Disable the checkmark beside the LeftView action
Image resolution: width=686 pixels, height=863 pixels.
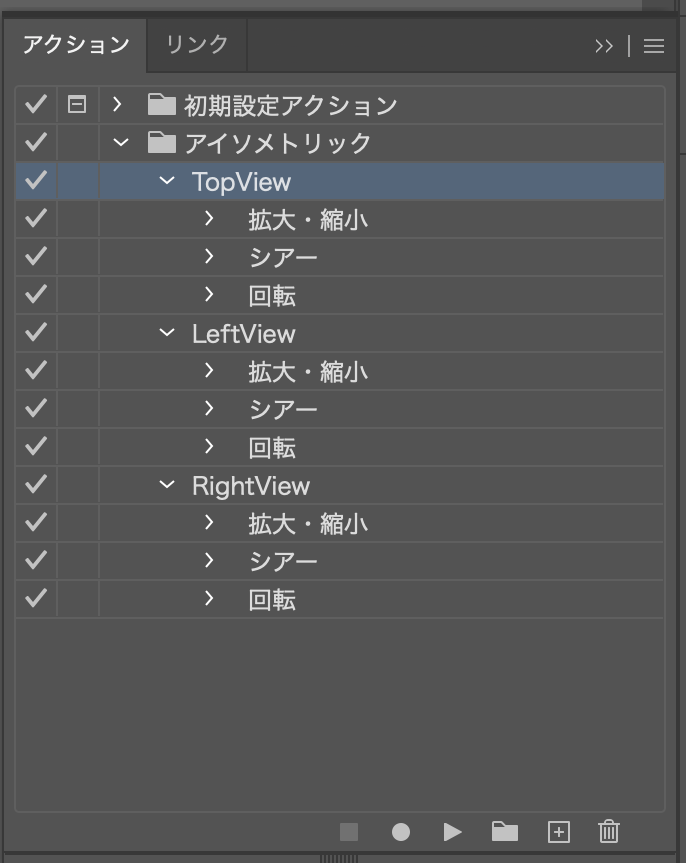point(36,333)
